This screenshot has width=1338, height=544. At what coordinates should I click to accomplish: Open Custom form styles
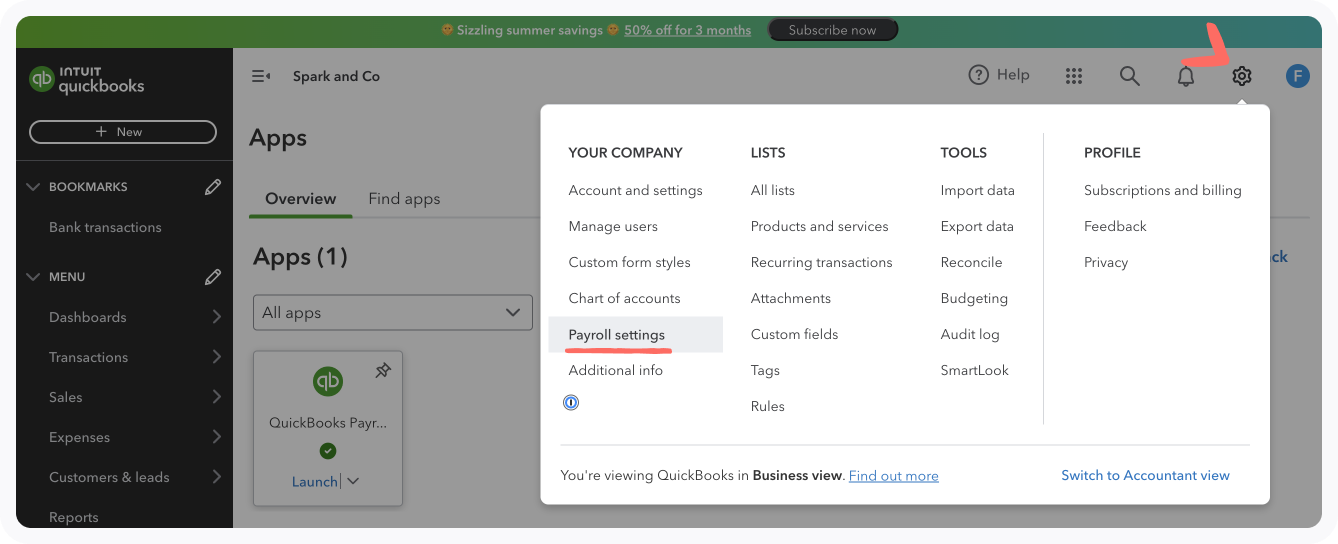tap(629, 262)
